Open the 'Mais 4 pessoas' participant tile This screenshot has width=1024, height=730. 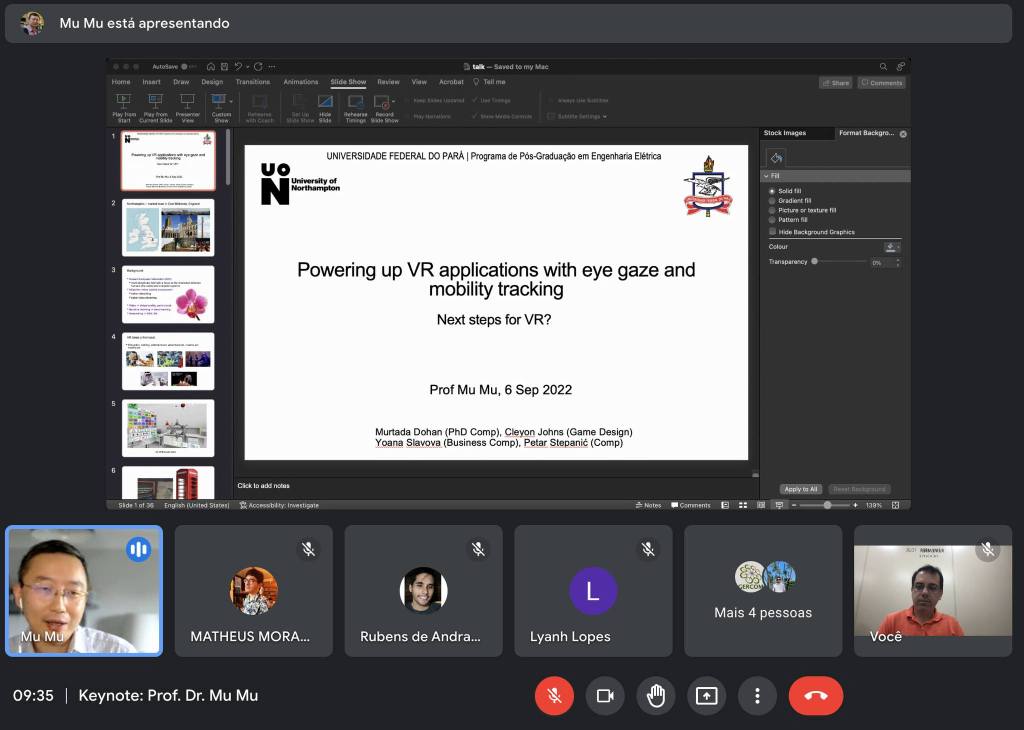[763, 591]
